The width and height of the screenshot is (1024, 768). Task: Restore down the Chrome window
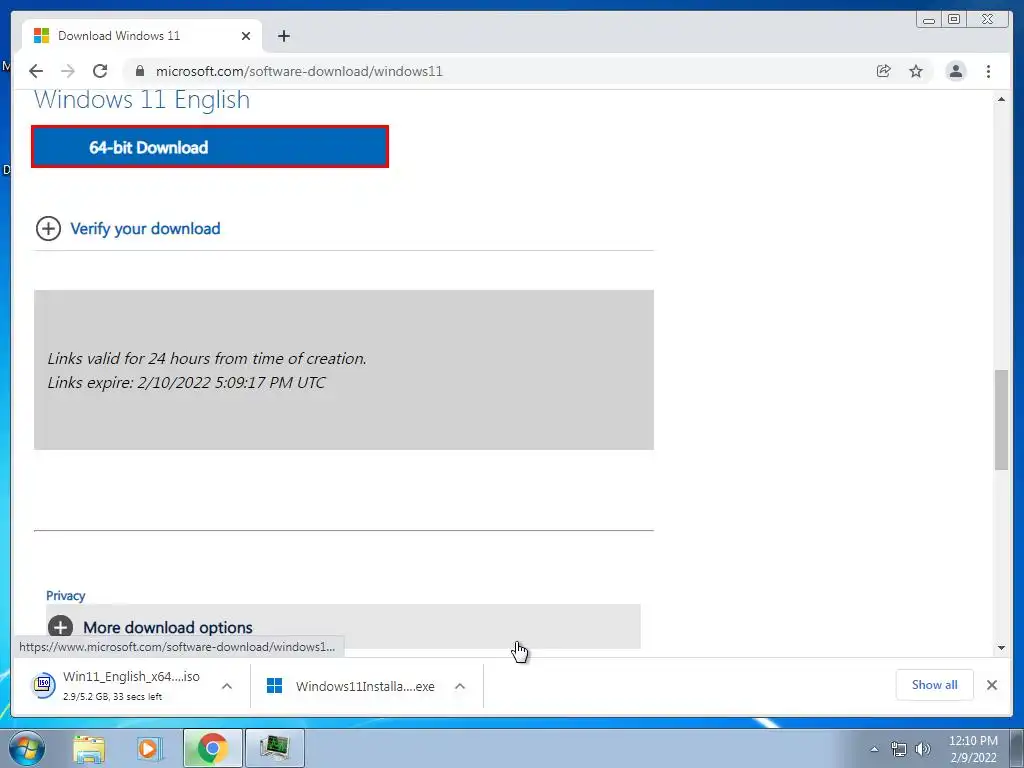pos(954,20)
